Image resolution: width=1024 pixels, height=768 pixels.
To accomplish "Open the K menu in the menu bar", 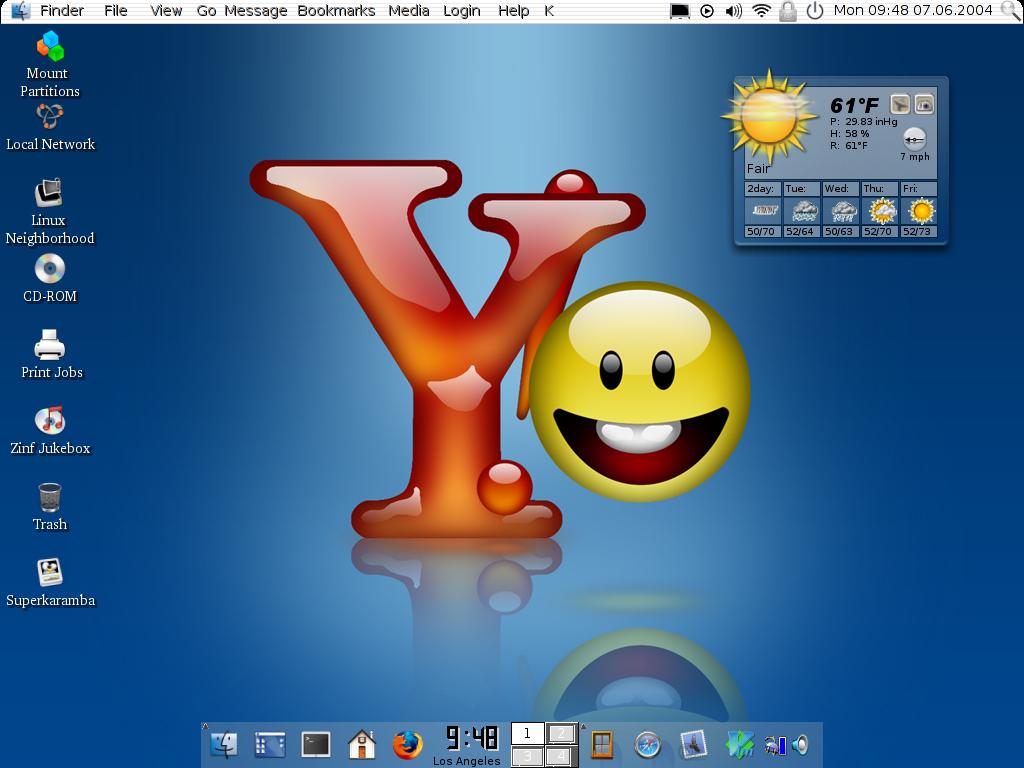I will 549,11.
